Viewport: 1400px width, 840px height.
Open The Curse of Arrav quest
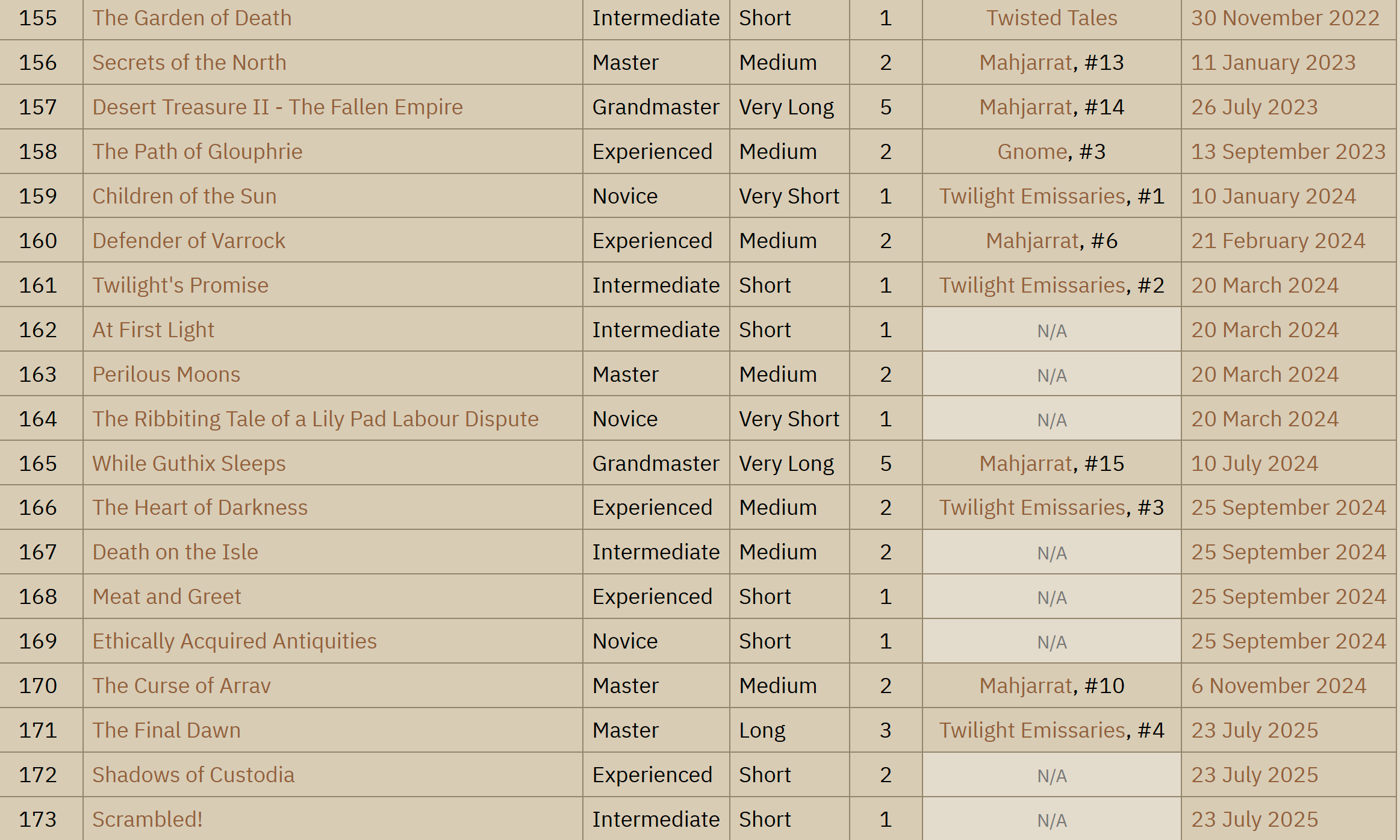[x=181, y=686]
